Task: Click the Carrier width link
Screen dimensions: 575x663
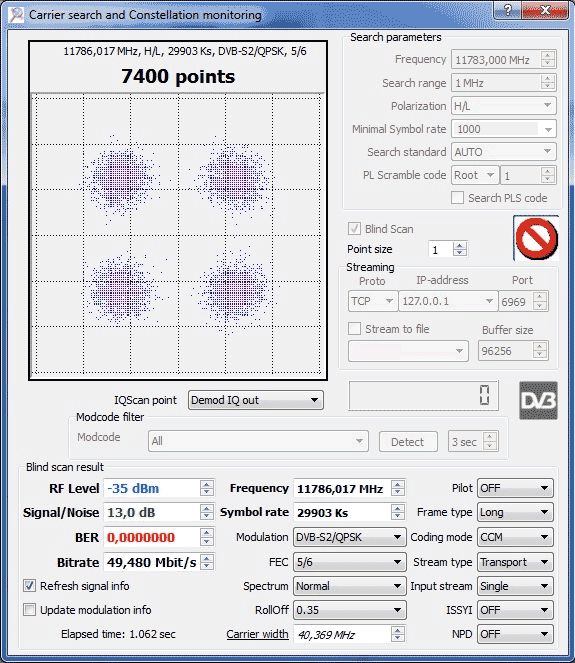Action: pos(257,634)
